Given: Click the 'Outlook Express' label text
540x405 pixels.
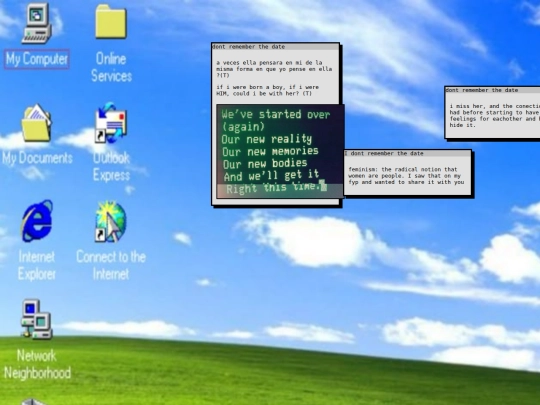Looking at the screenshot, I should click(111, 167).
